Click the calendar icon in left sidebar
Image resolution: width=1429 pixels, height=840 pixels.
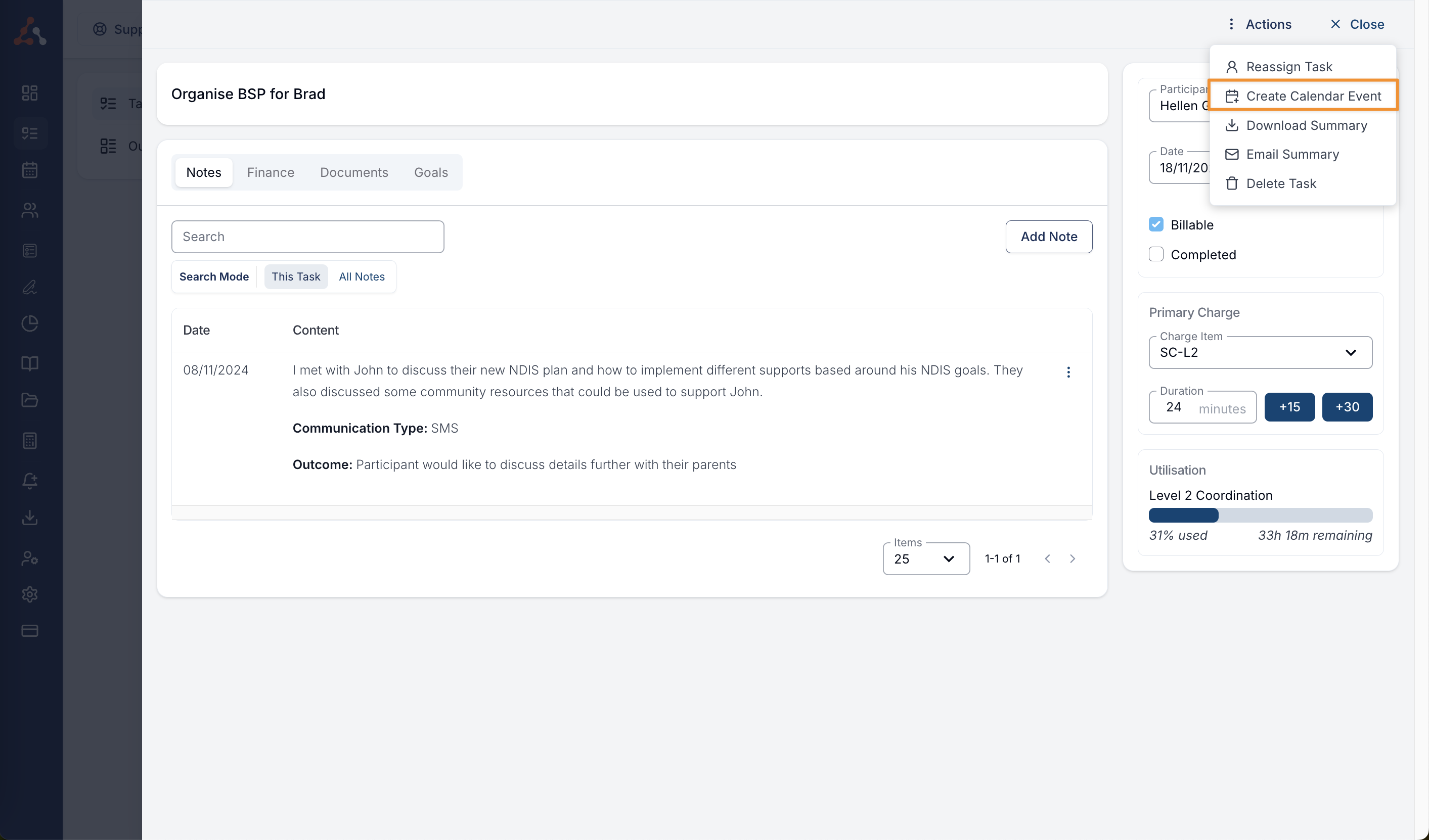29,170
